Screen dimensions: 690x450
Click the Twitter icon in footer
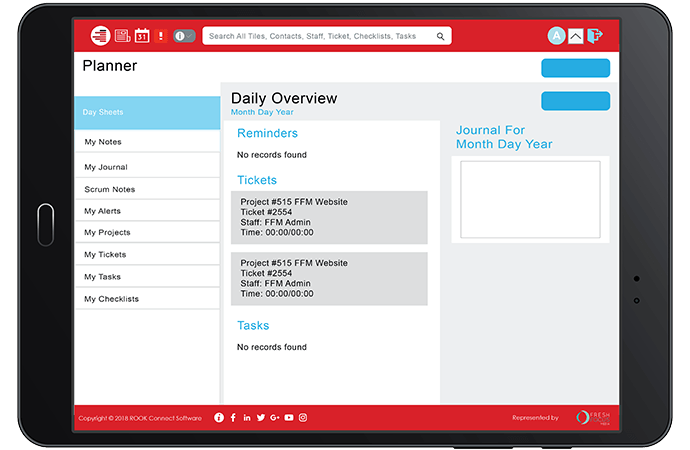261,417
